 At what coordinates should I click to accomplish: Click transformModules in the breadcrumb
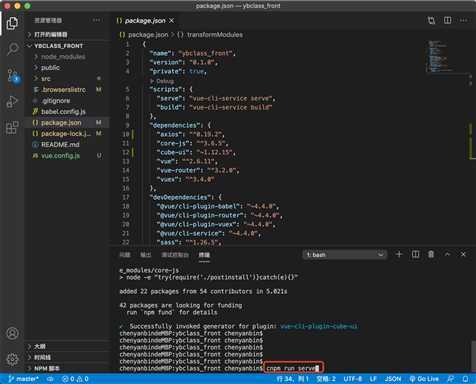(x=215, y=35)
